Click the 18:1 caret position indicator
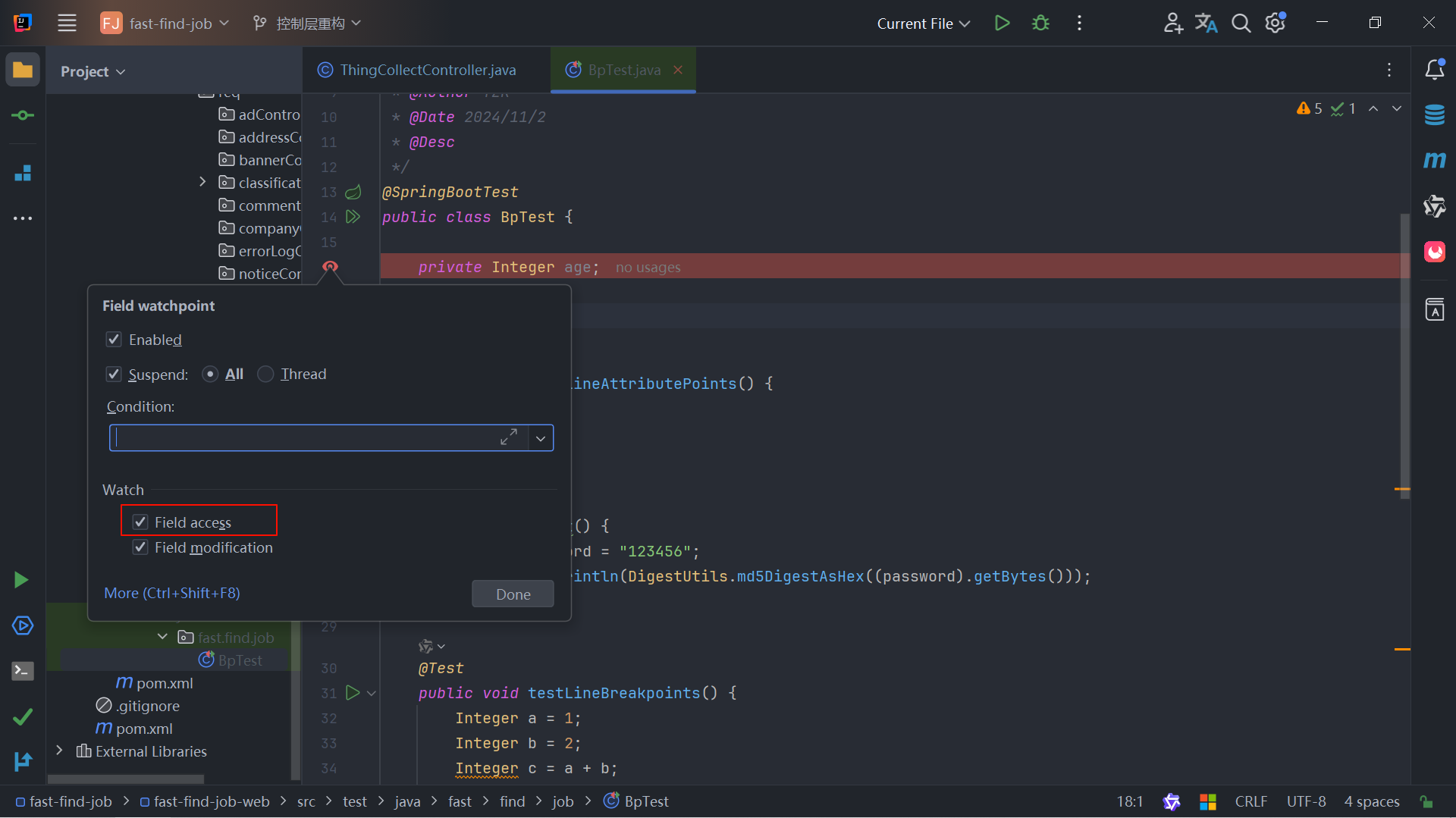Viewport: 1456px width, 818px height. coord(1130,801)
